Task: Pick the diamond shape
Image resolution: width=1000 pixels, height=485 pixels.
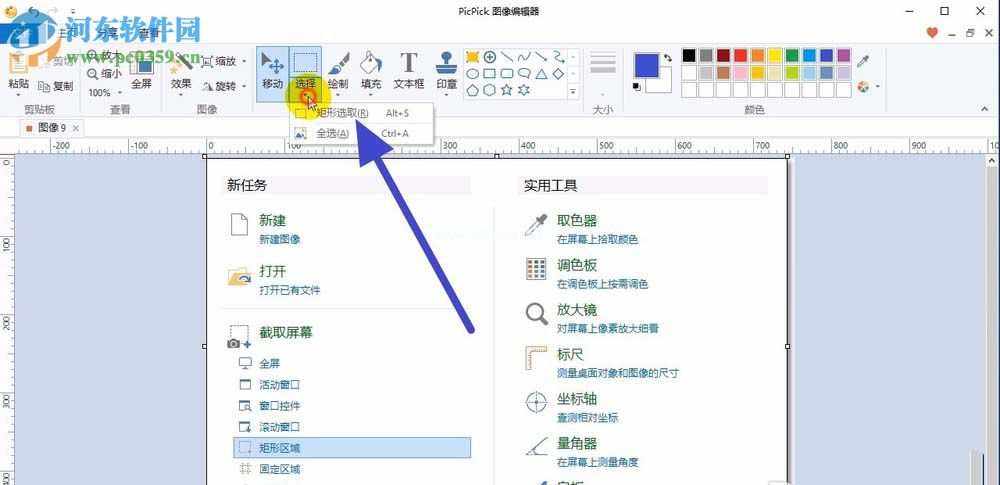Action: [x=558, y=74]
